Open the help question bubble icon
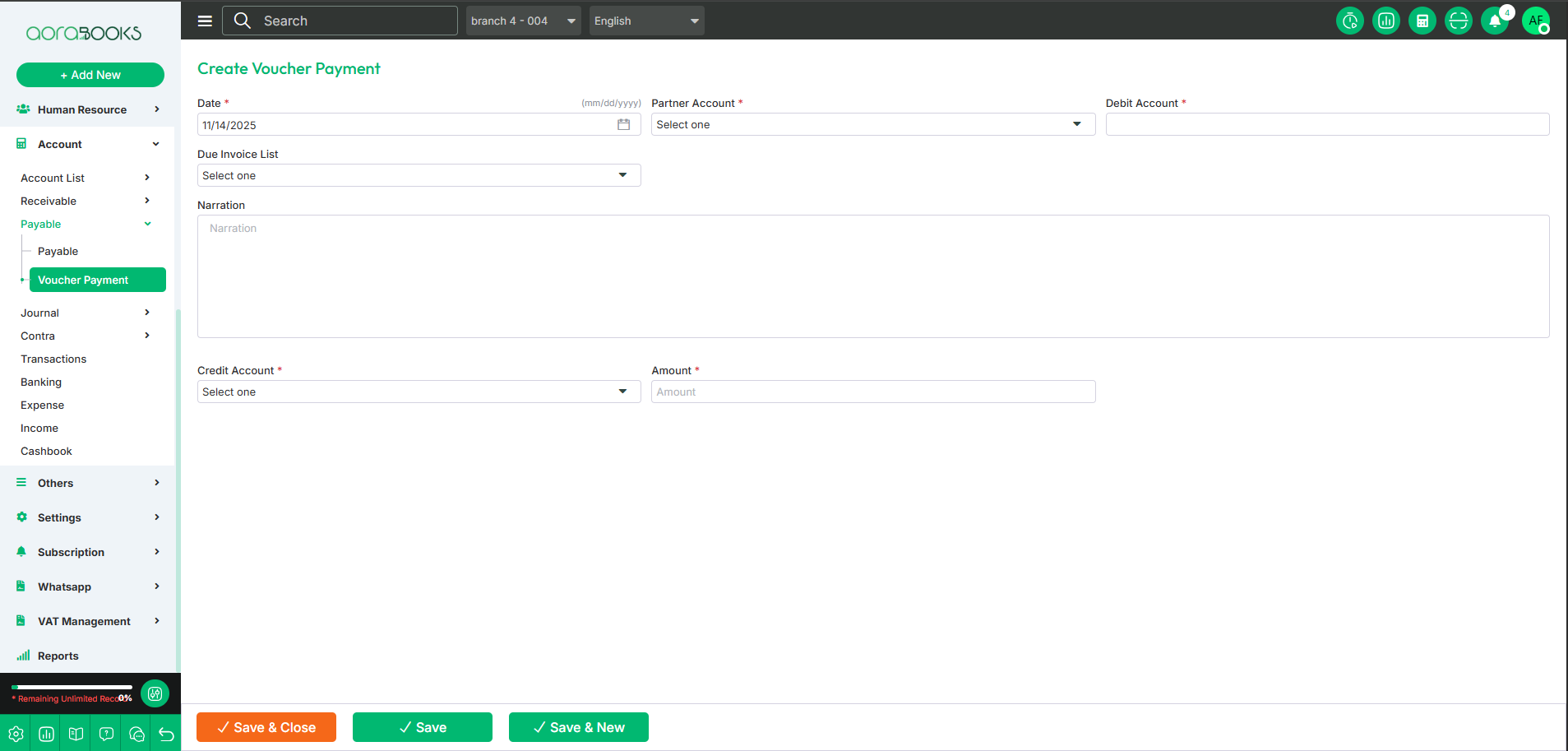 coord(106,734)
